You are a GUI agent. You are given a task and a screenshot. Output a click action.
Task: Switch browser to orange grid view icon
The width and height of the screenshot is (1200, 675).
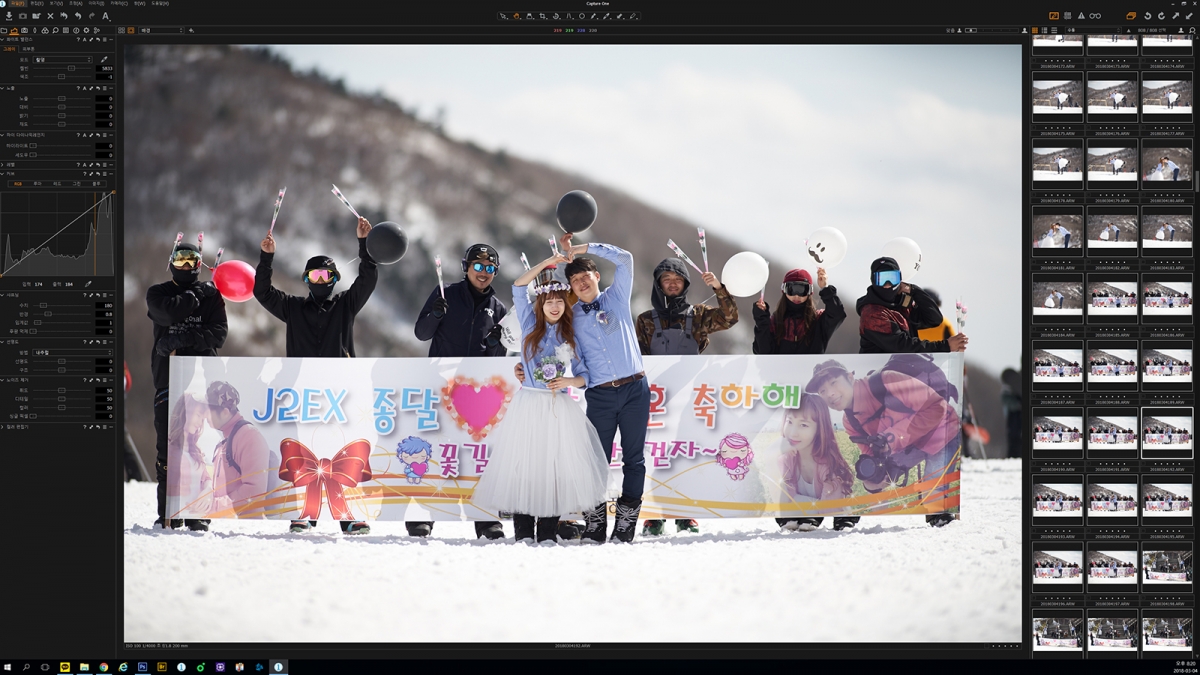[x=1035, y=30]
